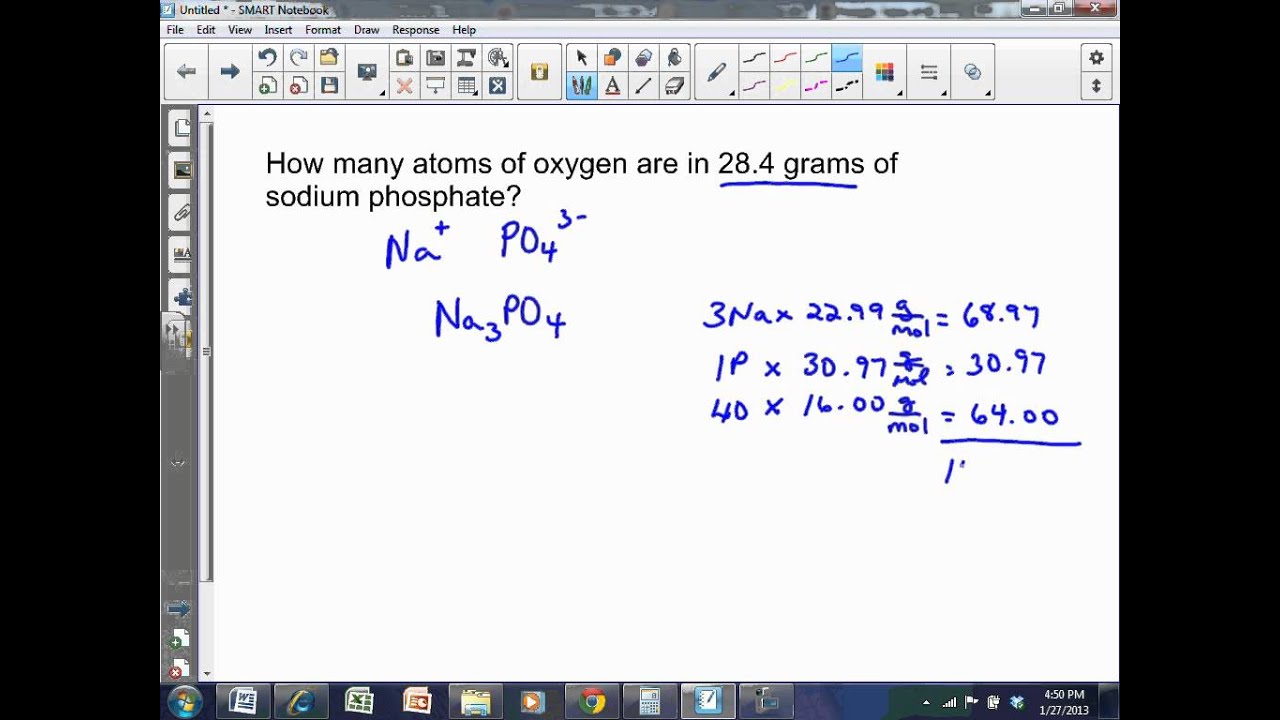This screenshot has height=720, width=1280.
Task: Open screen capture toolbar
Action: pyautogui.click(x=435, y=58)
